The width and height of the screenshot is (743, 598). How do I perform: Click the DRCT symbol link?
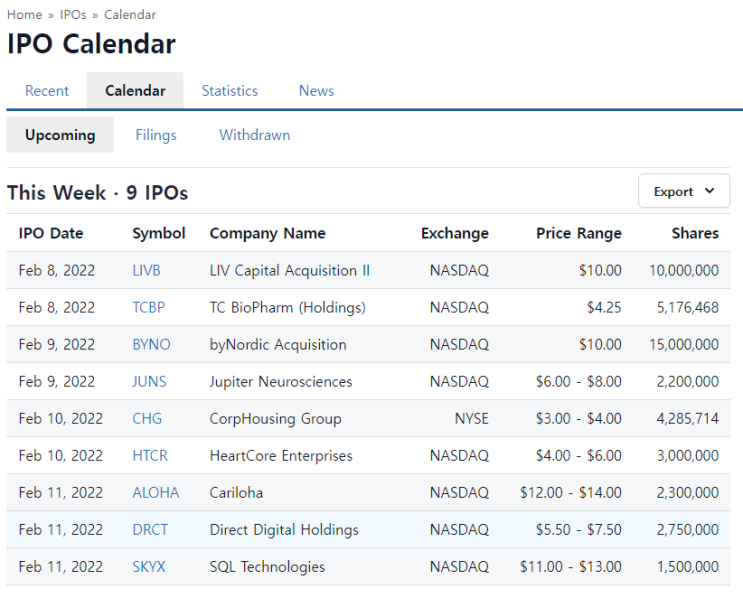150,529
